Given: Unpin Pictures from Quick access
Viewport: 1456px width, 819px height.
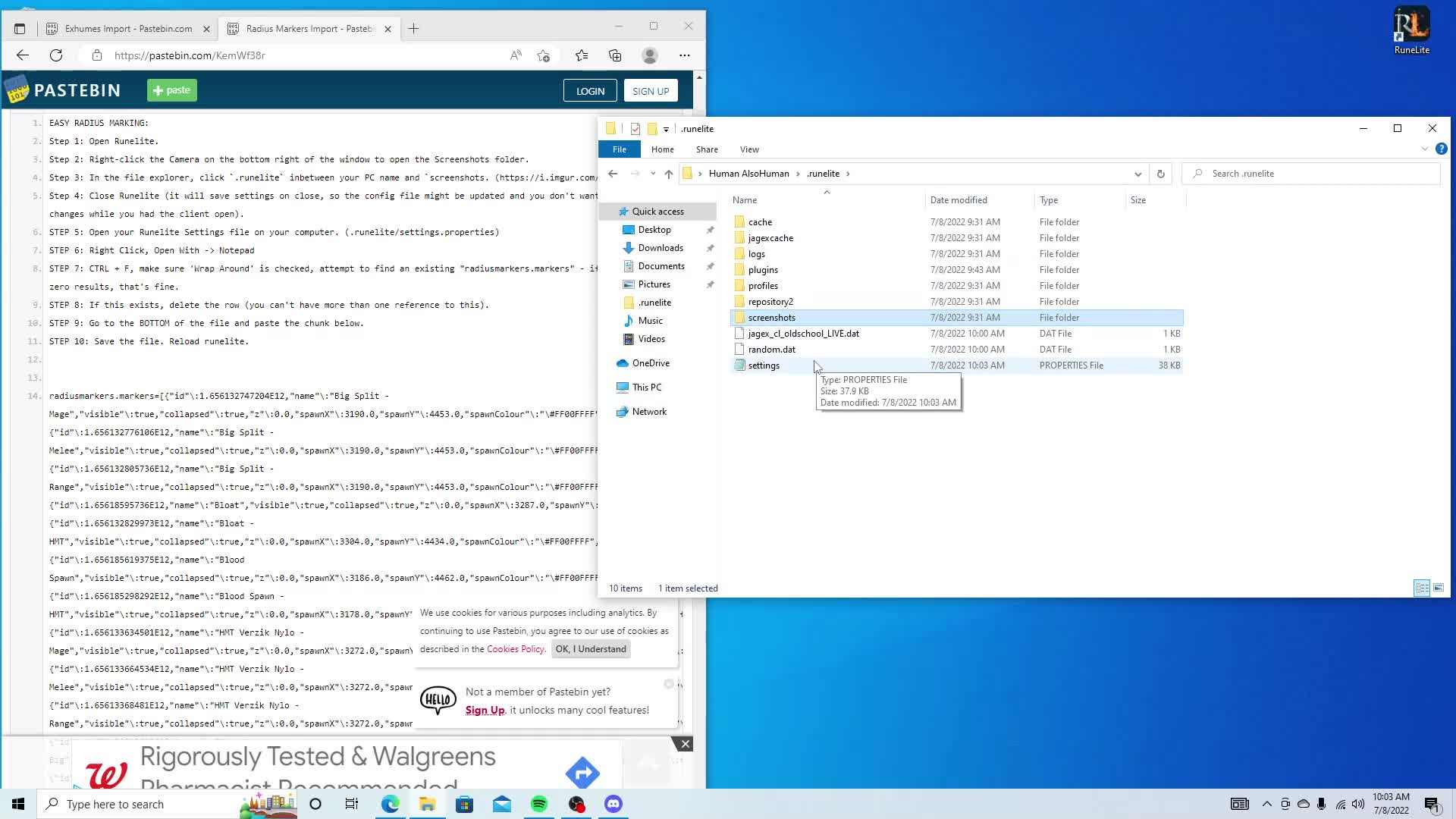Looking at the screenshot, I should (711, 284).
